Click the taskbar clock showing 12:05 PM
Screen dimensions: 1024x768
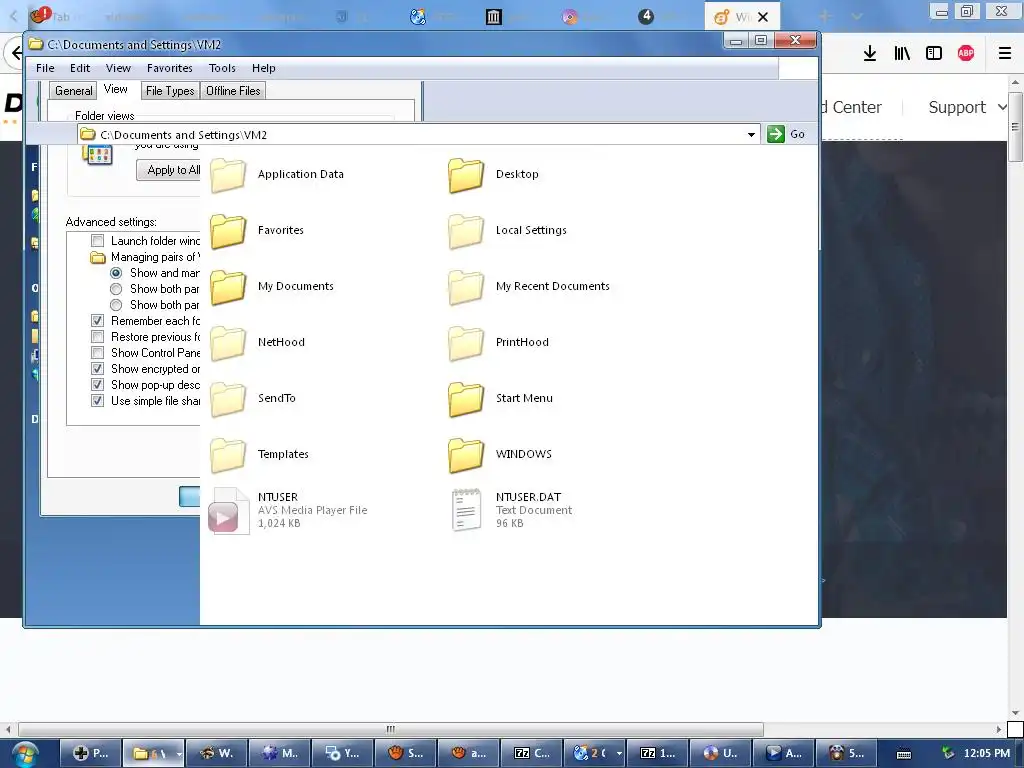click(x=986, y=754)
